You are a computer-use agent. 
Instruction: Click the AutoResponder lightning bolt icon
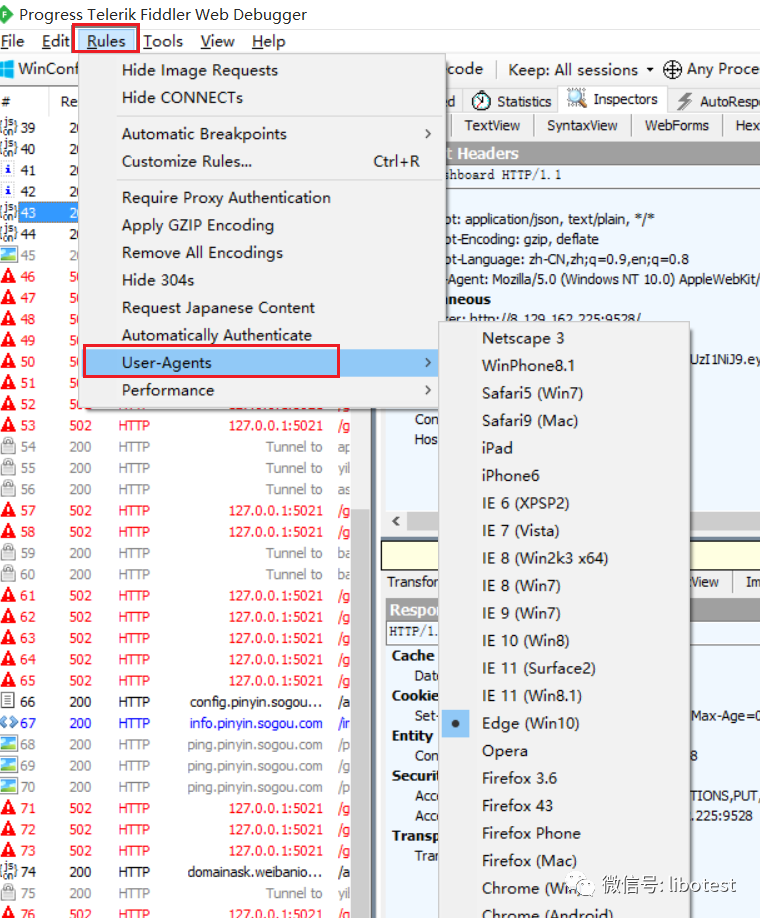tap(684, 101)
